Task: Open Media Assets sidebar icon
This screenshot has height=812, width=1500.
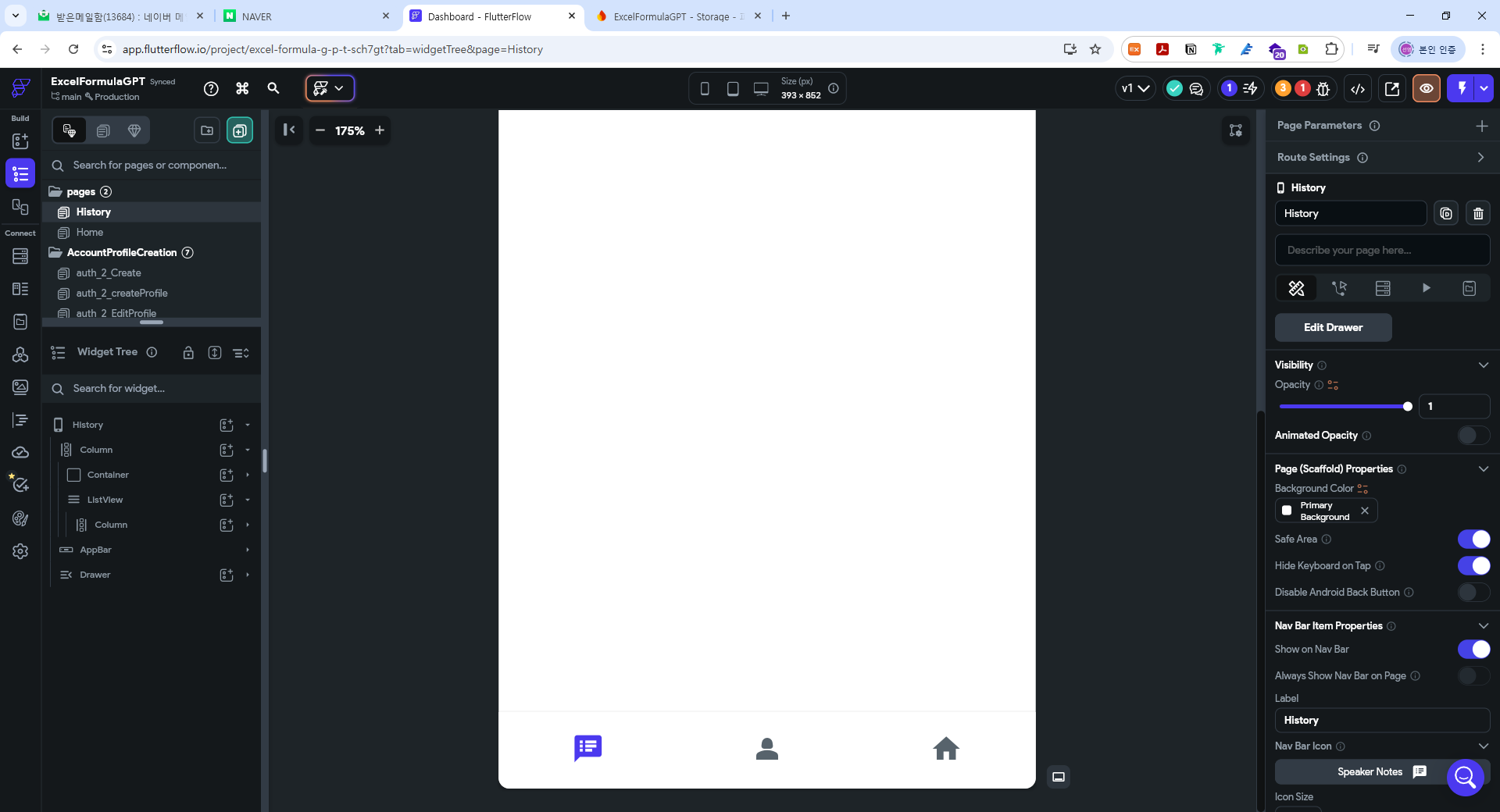Action: 20,387
